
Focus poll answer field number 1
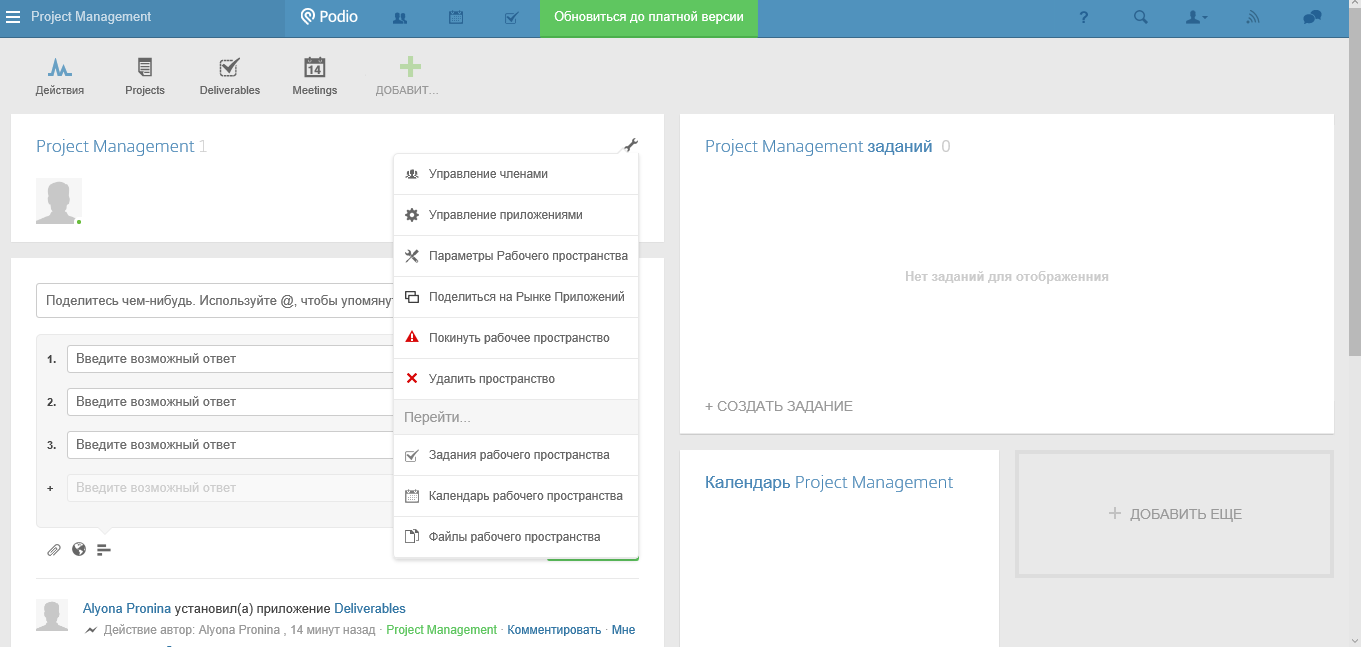[x=231, y=359]
